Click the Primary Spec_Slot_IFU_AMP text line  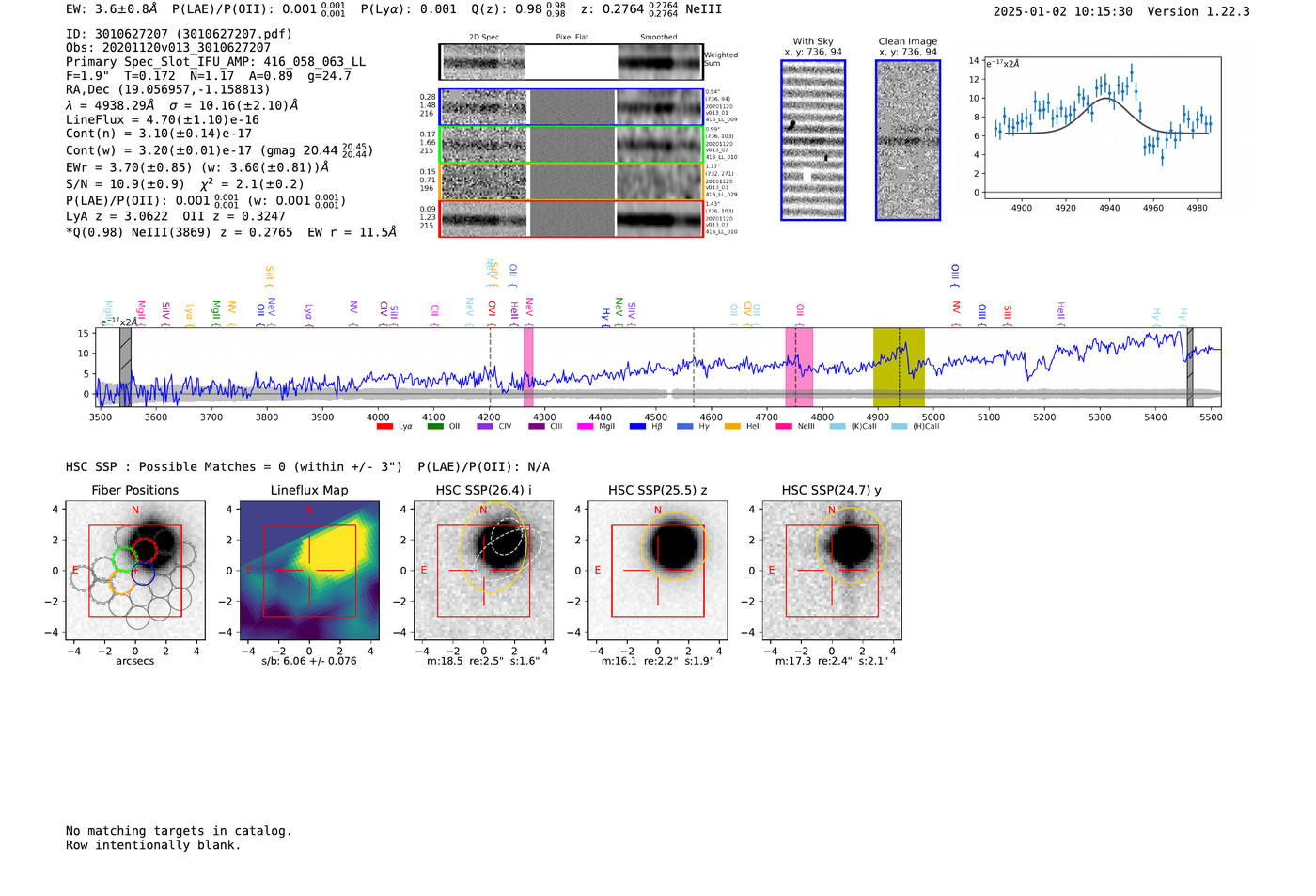[x=215, y=62]
